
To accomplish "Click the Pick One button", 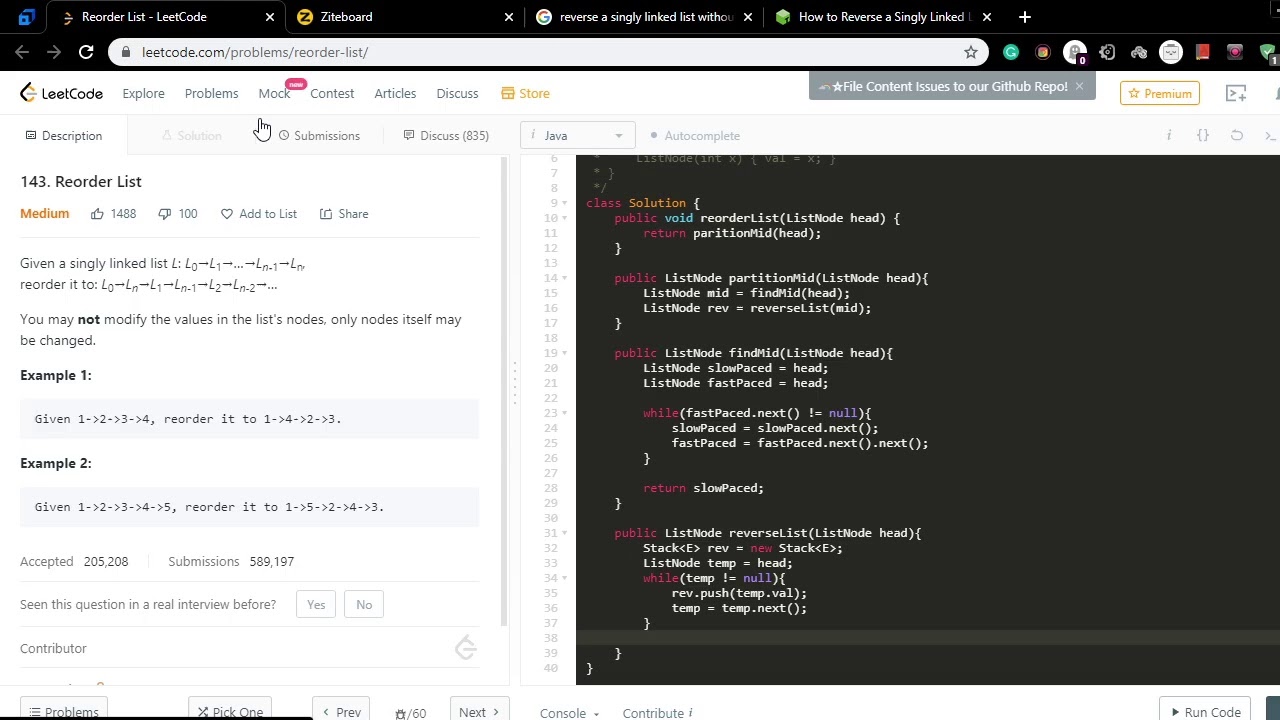I will [x=230, y=712].
